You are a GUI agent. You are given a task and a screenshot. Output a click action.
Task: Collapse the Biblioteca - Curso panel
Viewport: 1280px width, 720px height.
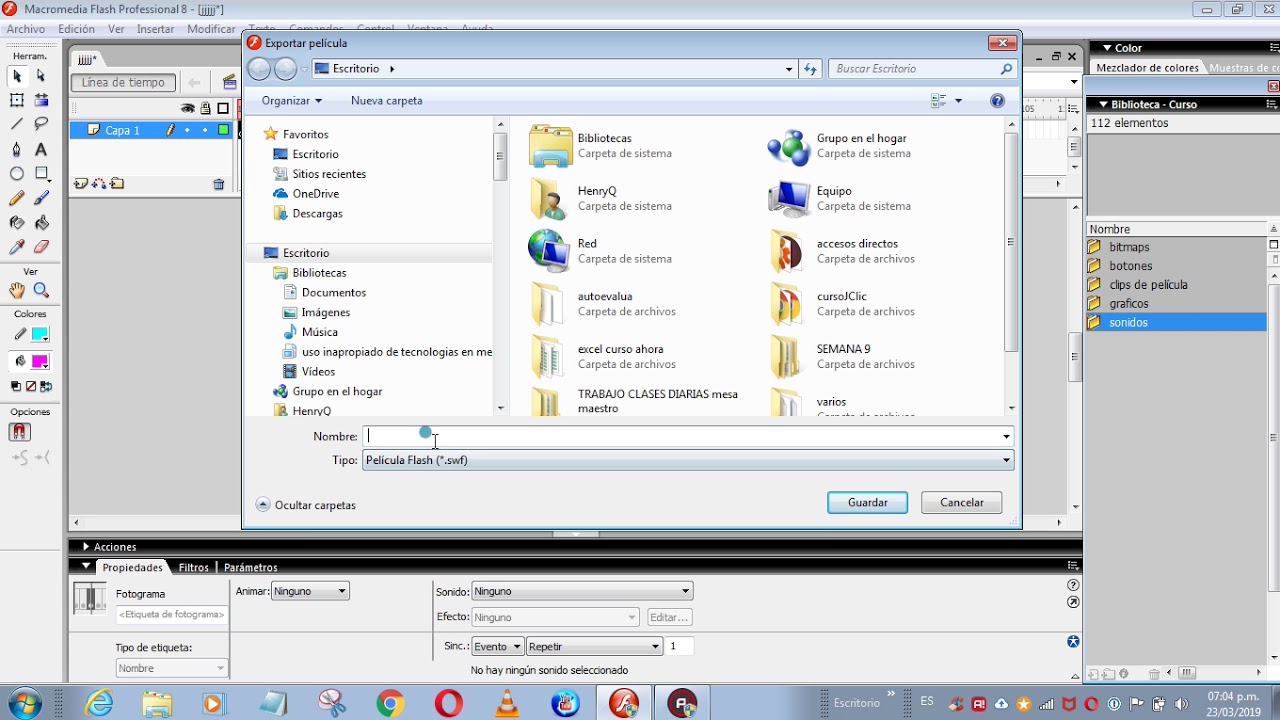(x=1104, y=104)
